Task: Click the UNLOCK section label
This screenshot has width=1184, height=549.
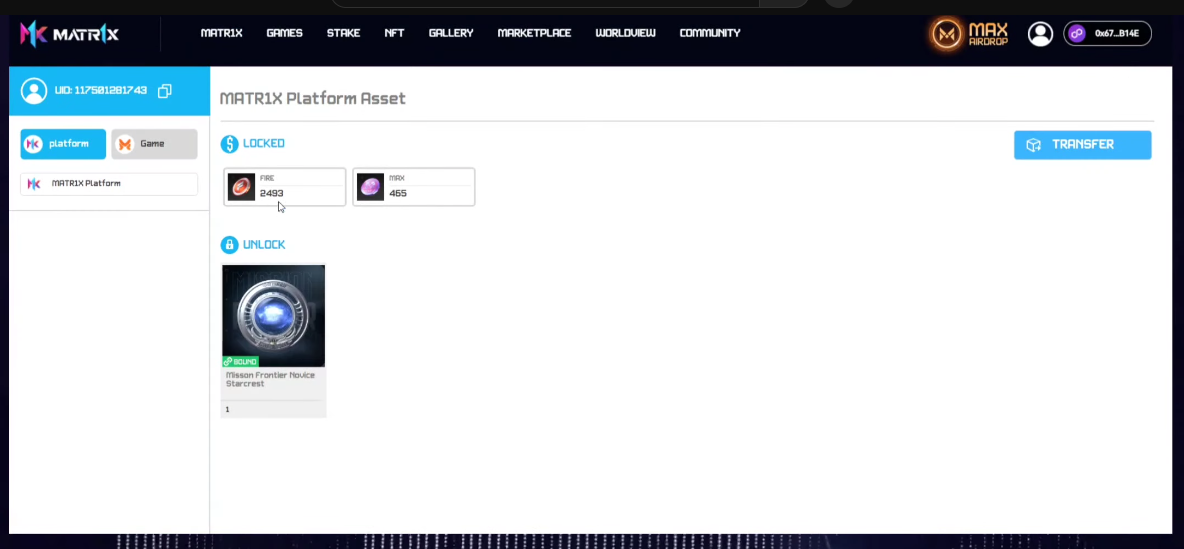Action: point(264,245)
